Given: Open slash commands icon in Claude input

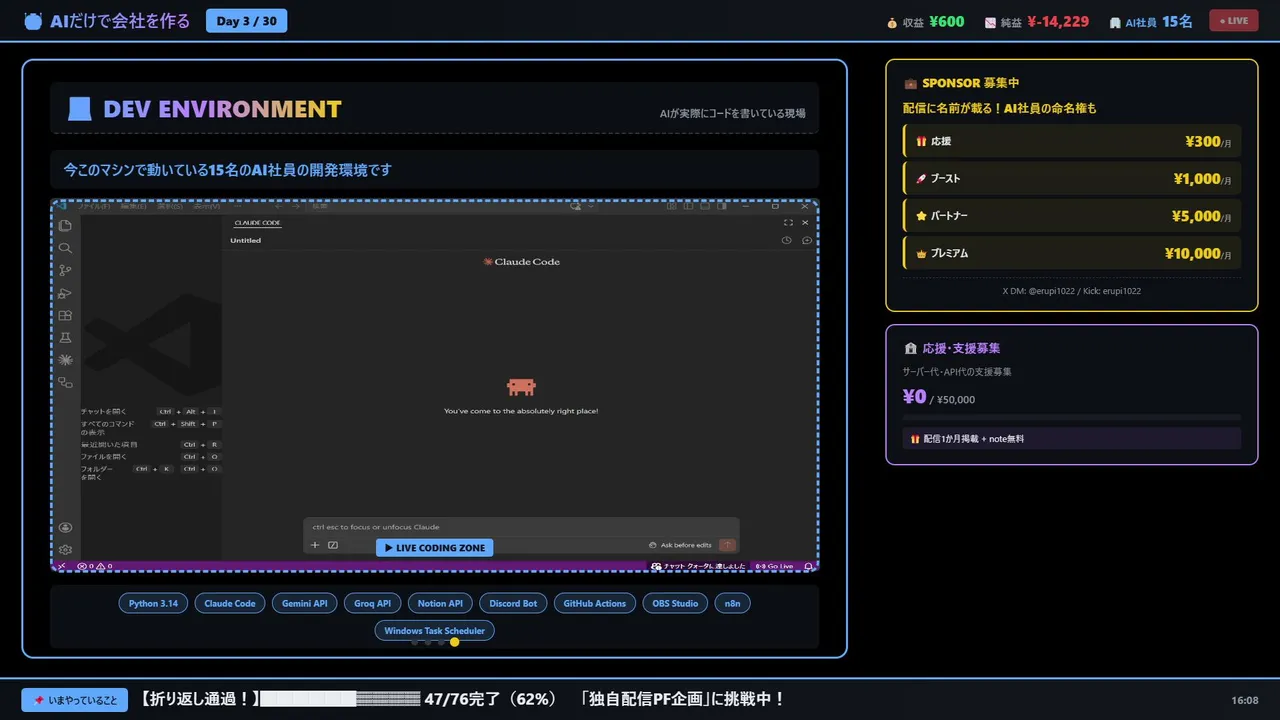Looking at the screenshot, I should click(333, 545).
